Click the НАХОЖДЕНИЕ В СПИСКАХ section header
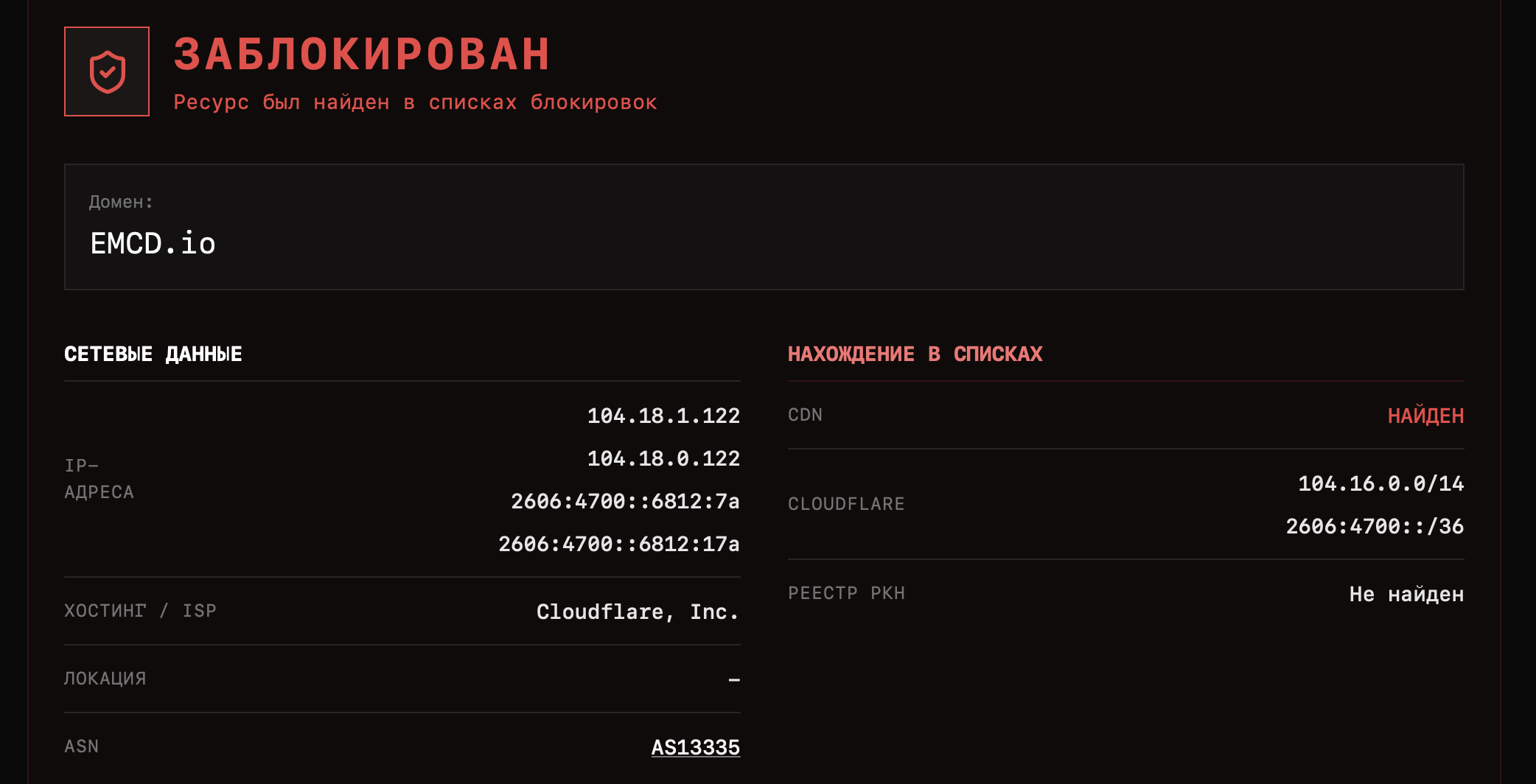The image size is (1536, 784). (x=915, y=354)
